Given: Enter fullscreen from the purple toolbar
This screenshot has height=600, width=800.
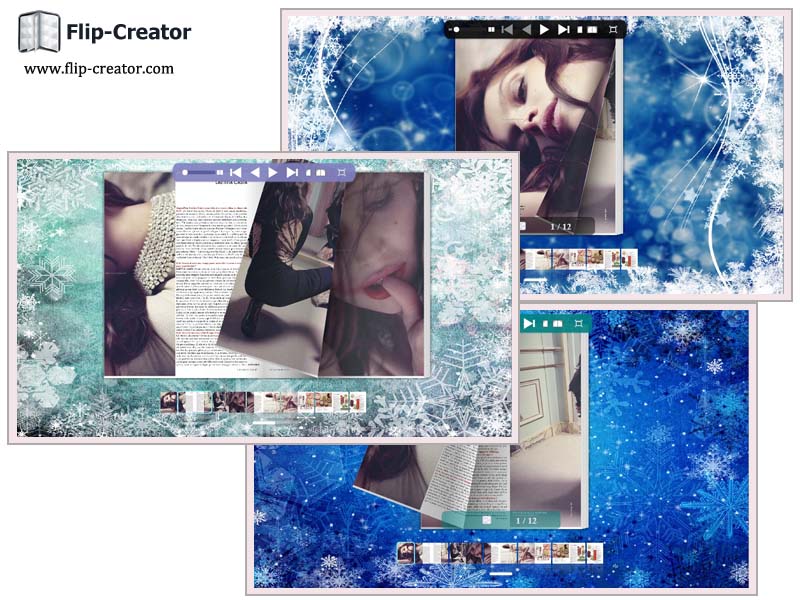Looking at the screenshot, I should (x=342, y=172).
